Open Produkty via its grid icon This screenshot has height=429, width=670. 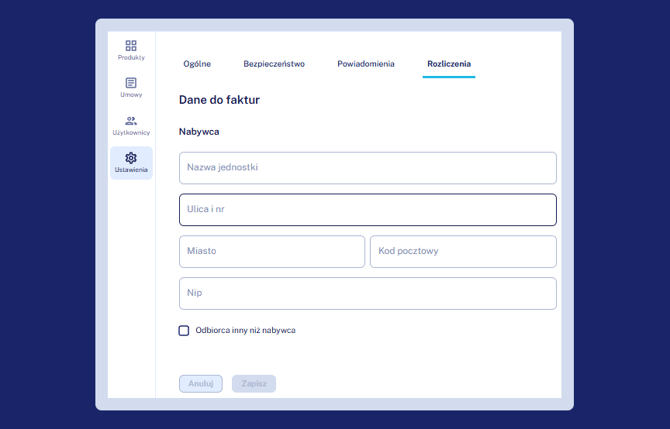pyautogui.click(x=131, y=46)
